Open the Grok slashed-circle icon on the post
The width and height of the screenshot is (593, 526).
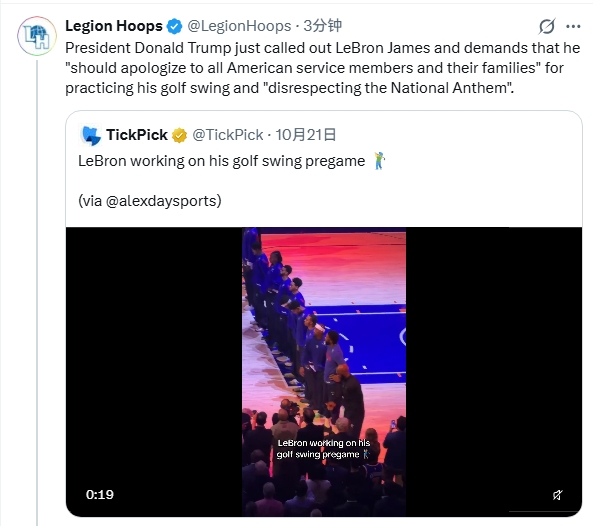tap(547, 26)
